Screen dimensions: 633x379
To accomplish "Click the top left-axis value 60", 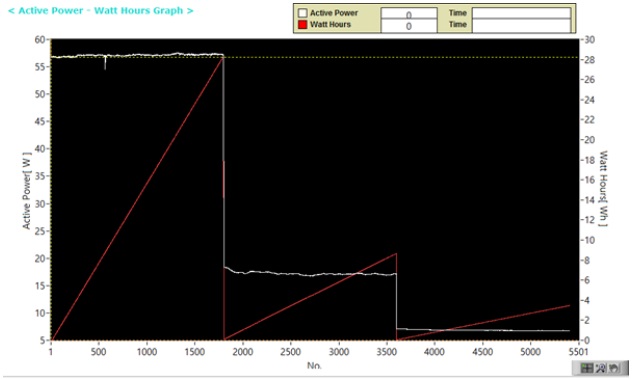I will 40,40.
